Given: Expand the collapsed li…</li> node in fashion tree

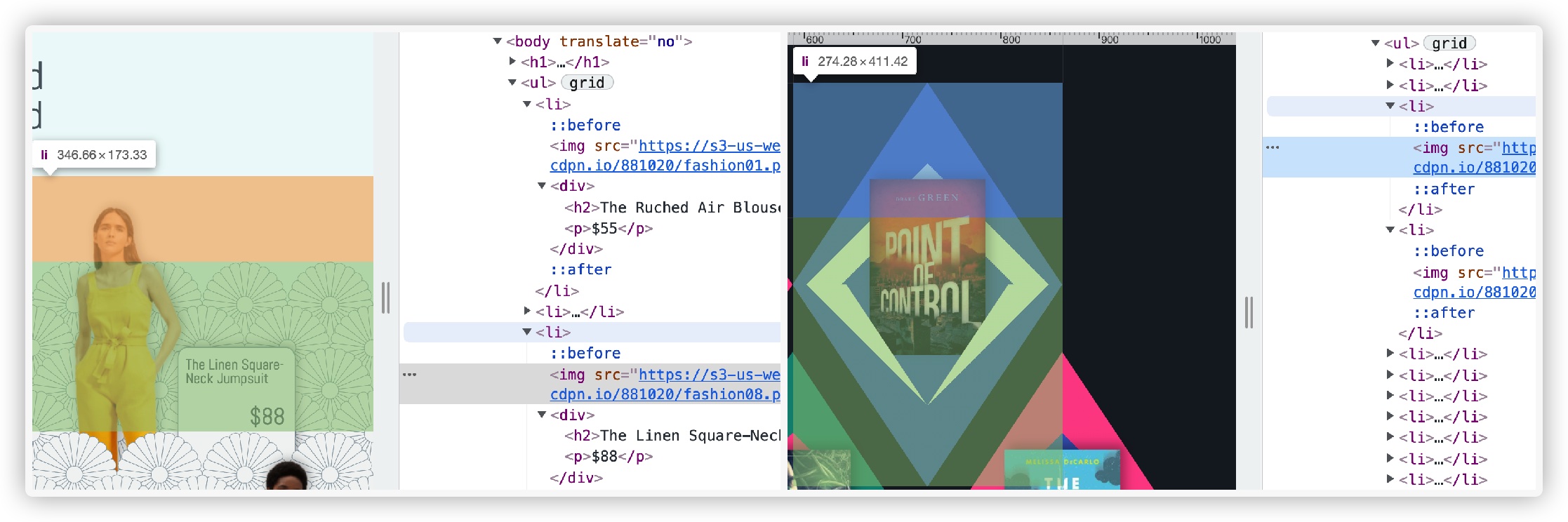Looking at the screenshot, I should (x=527, y=311).
